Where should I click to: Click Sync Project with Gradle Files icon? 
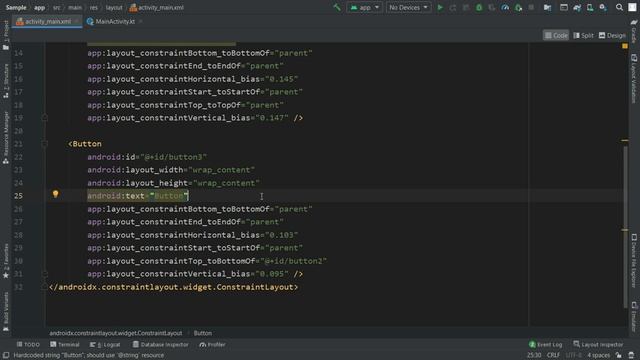click(577, 7)
